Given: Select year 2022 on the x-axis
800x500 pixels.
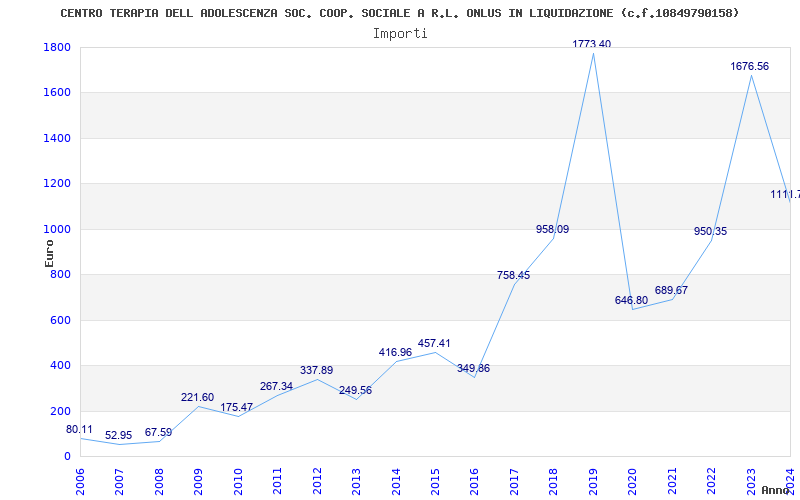Looking at the screenshot, I should point(711,481).
